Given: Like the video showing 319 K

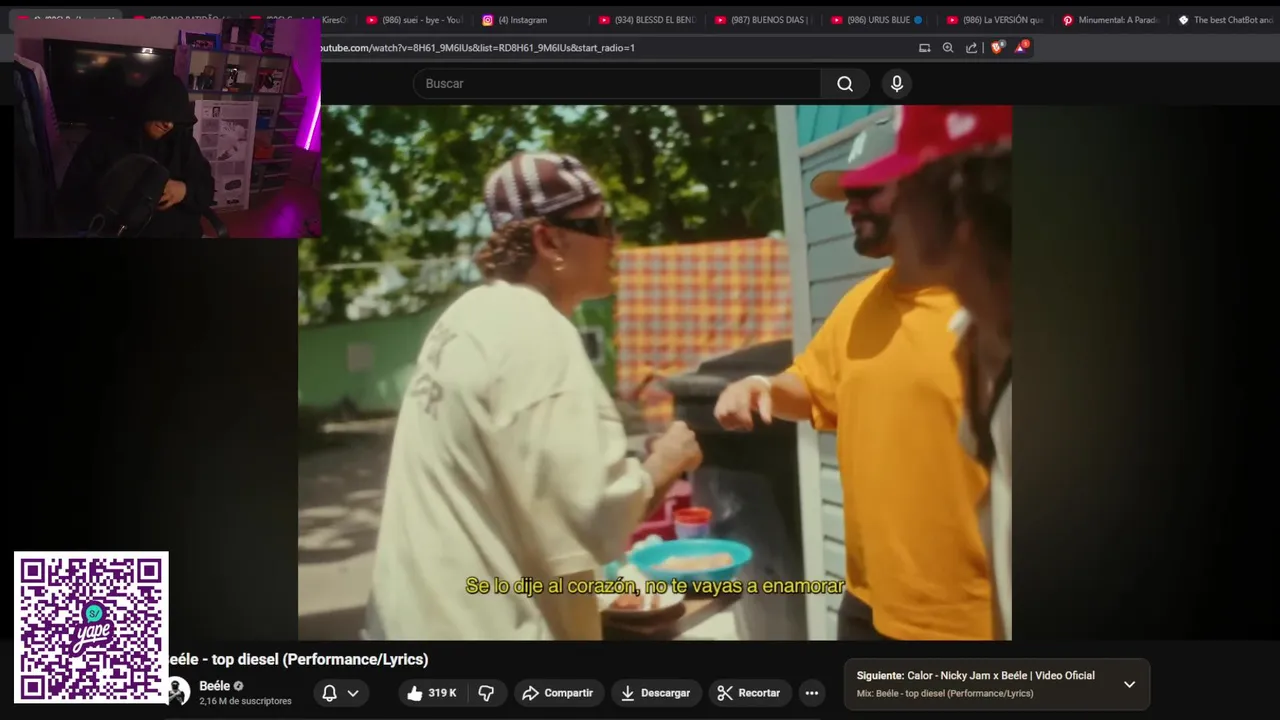Looking at the screenshot, I should click(431, 693).
